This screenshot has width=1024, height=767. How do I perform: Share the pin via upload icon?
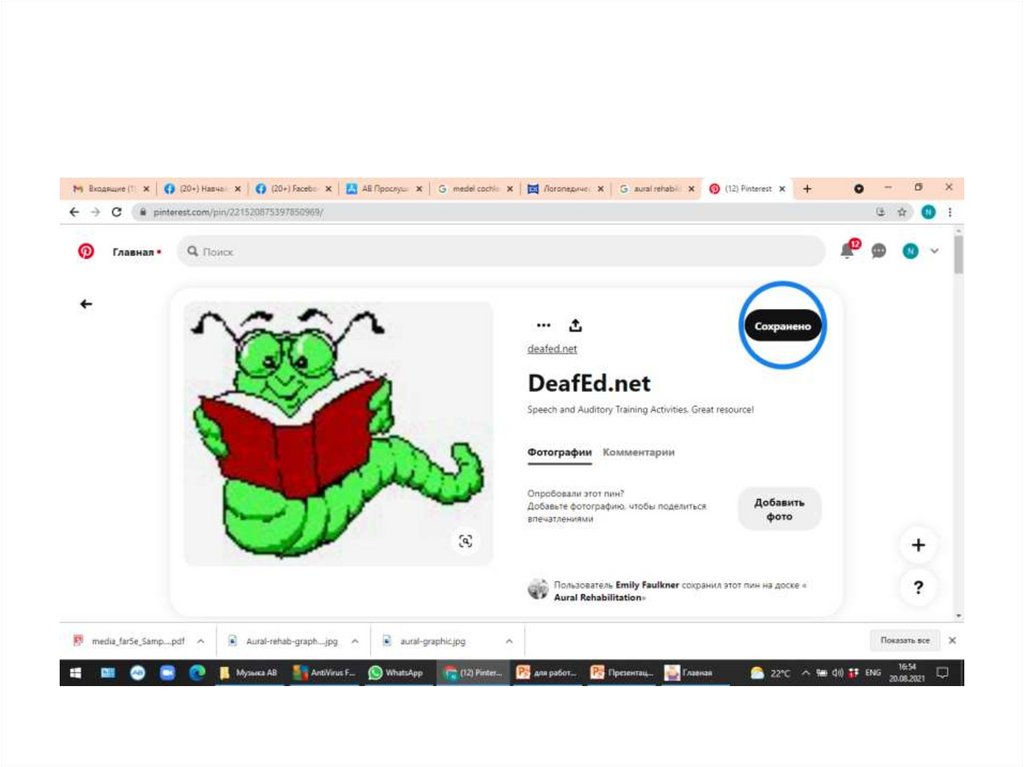(x=575, y=325)
